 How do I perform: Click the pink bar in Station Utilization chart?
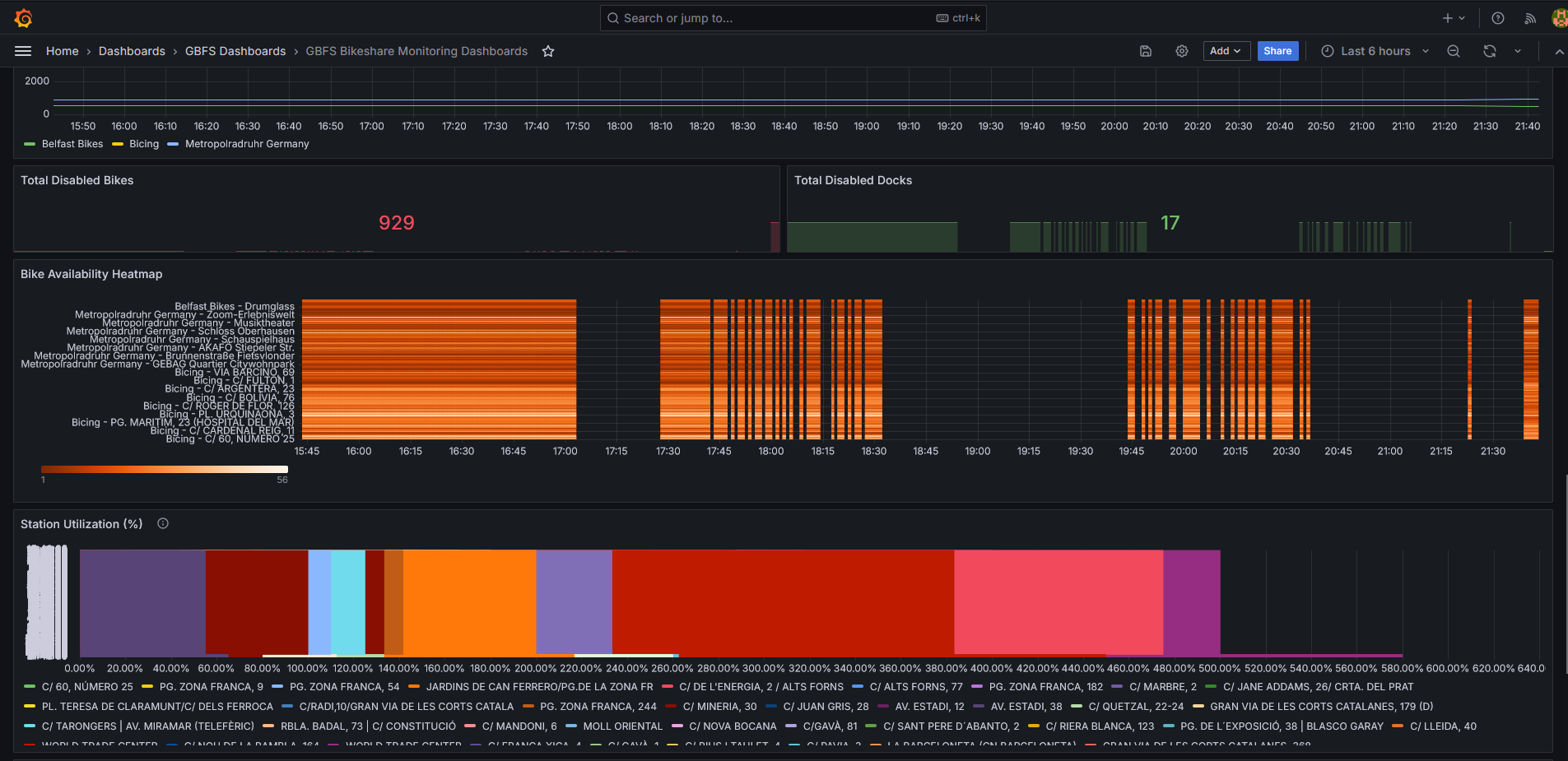[x=1059, y=602]
